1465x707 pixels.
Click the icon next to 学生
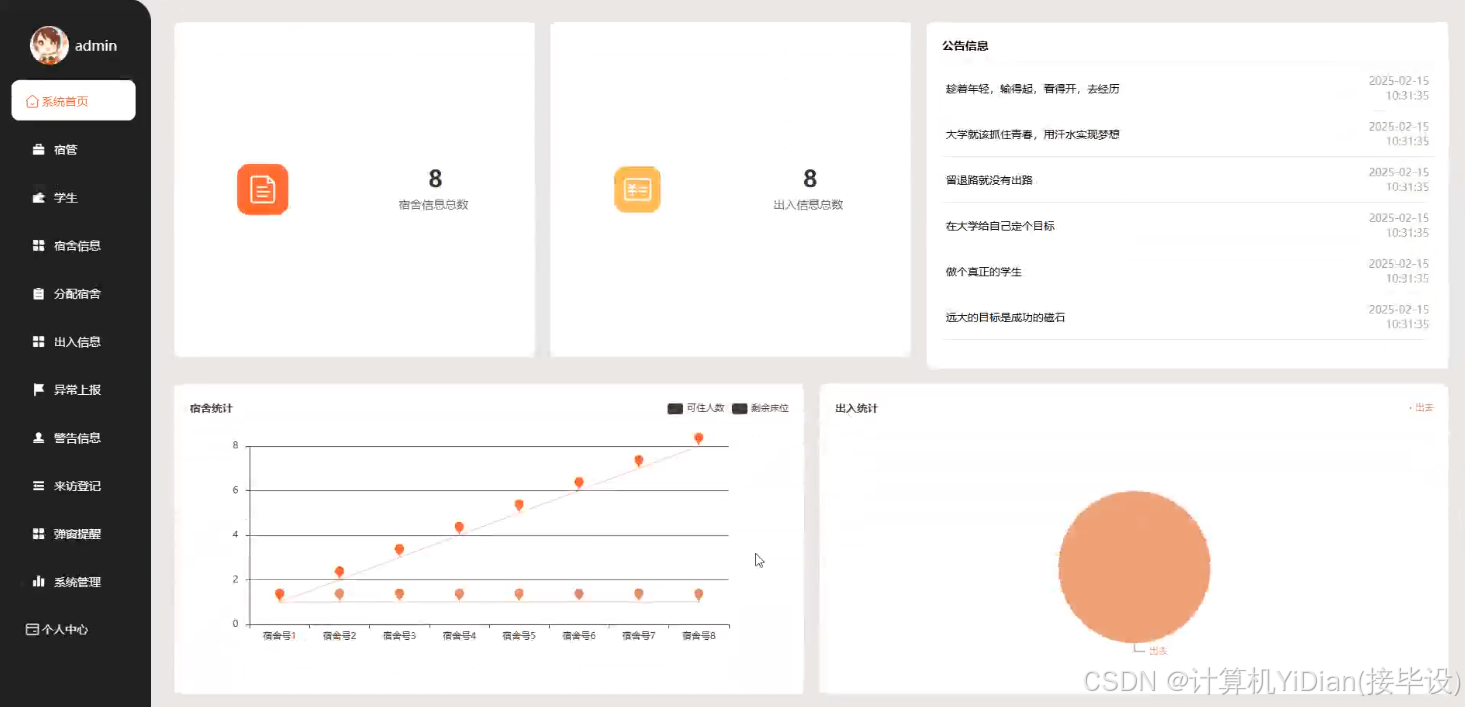click(39, 198)
